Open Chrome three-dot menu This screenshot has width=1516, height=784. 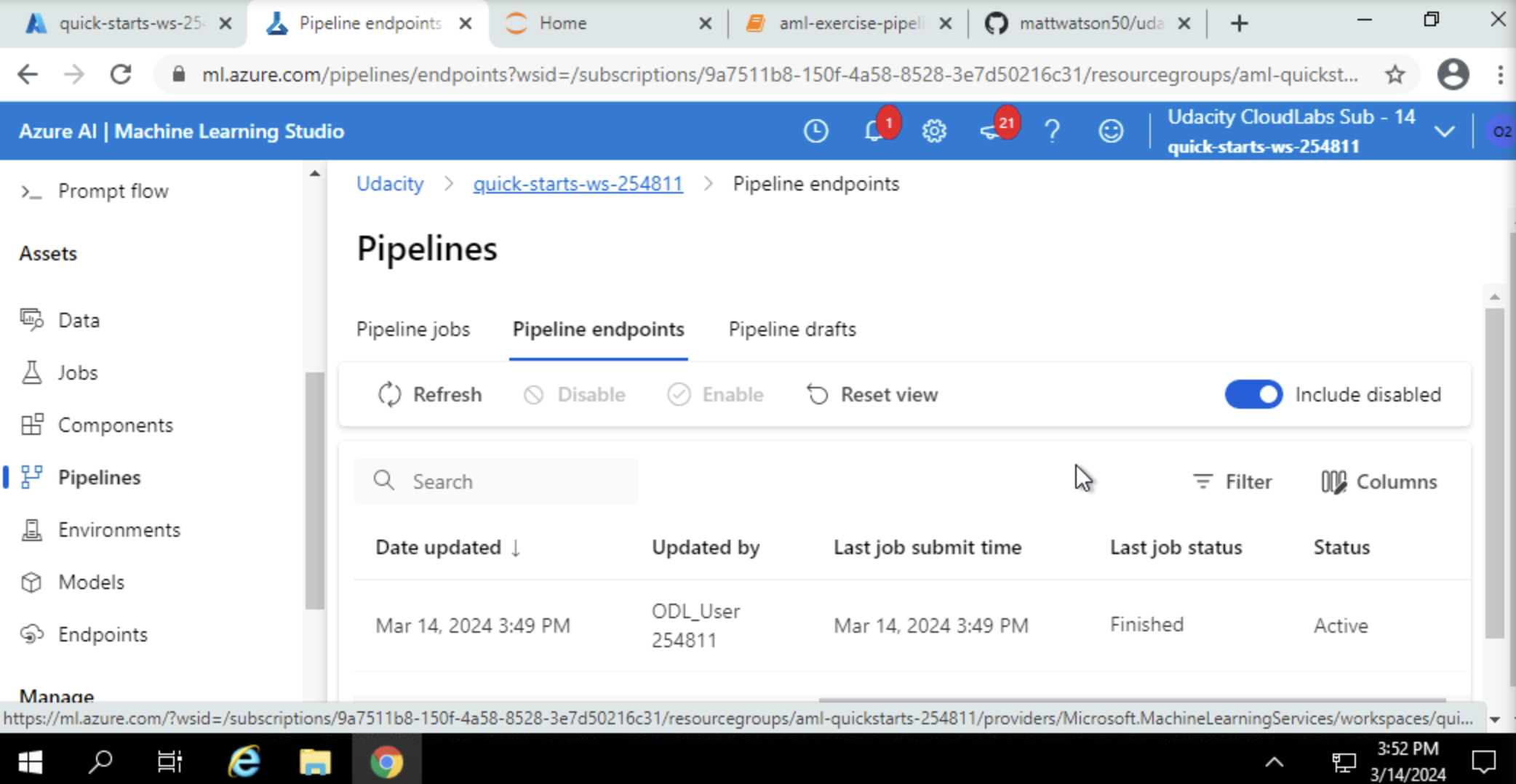click(x=1500, y=74)
